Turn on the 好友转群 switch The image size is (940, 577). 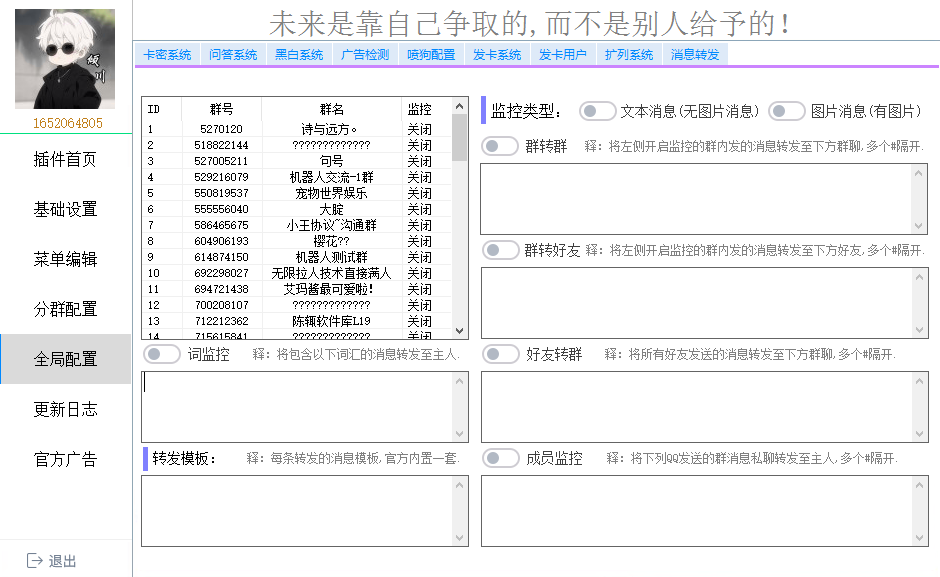[500, 354]
